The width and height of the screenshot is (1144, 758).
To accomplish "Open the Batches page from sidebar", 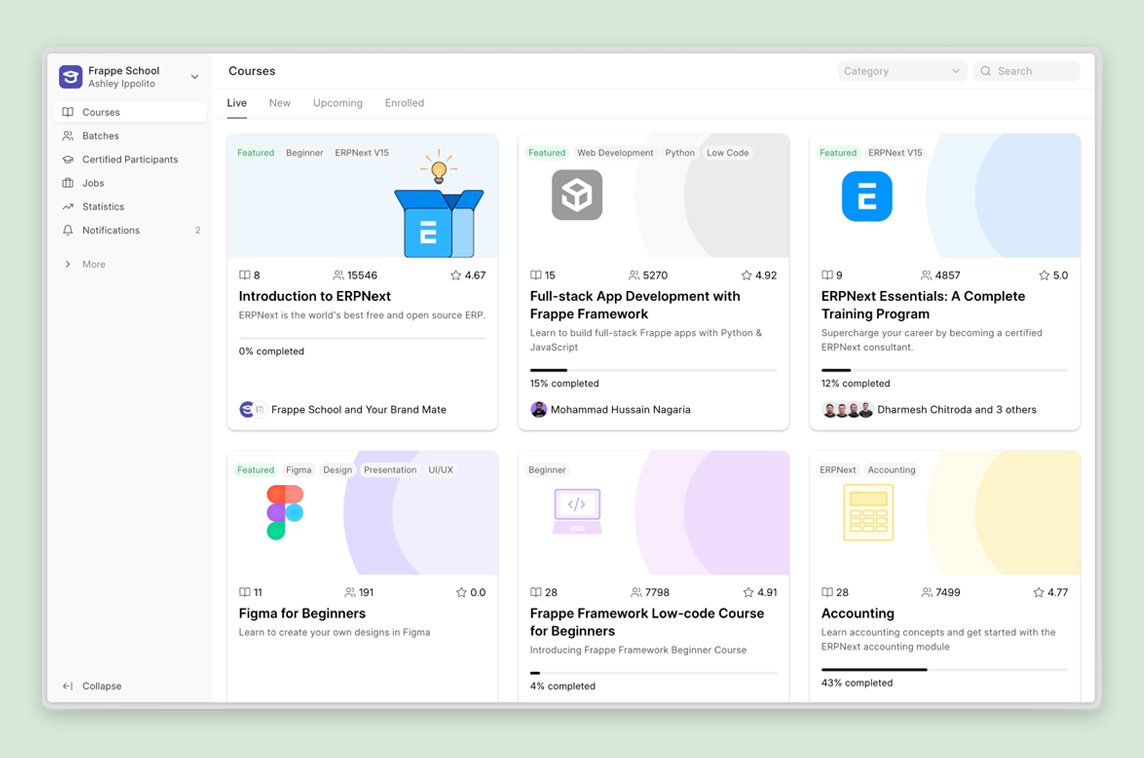I will (x=101, y=136).
